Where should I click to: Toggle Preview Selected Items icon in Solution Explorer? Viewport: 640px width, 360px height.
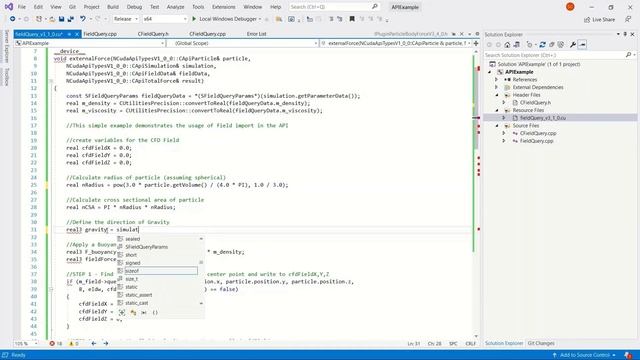[582, 44]
